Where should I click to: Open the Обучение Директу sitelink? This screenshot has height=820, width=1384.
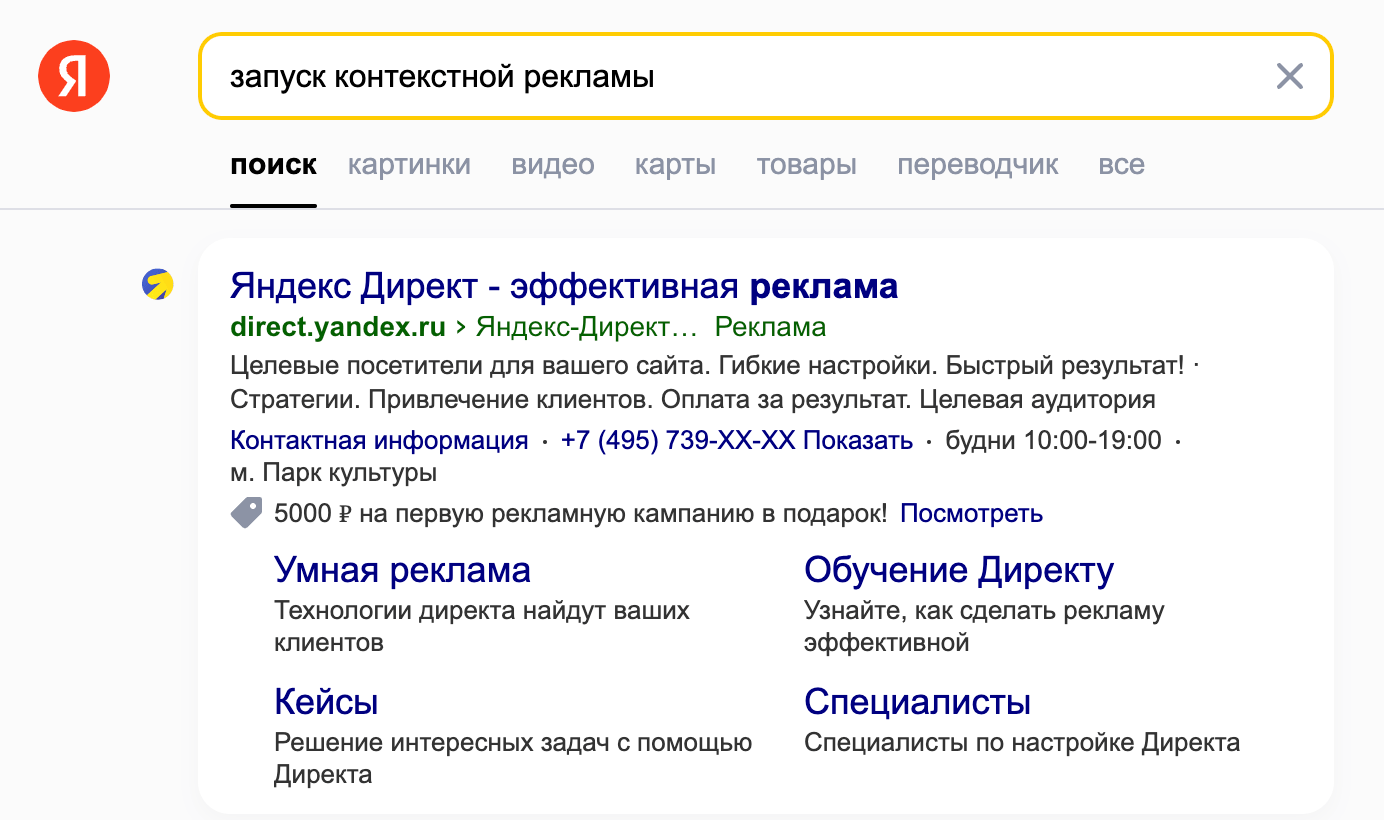point(958,570)
